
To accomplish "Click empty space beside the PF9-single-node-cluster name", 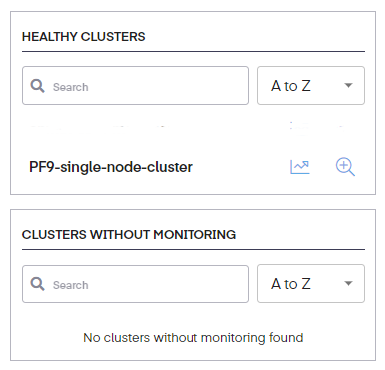I will [240, 167].
